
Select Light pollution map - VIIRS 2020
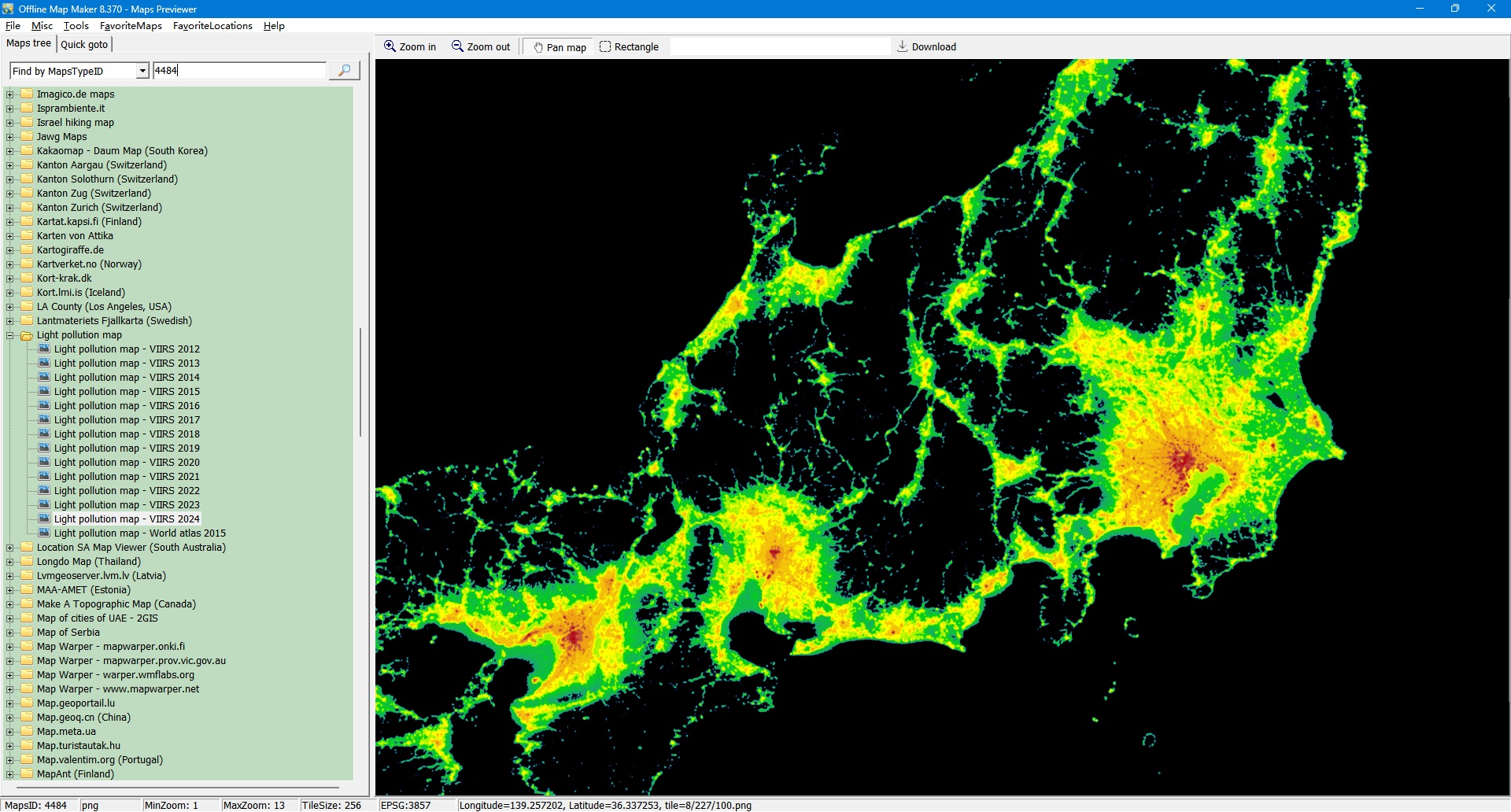coord(127,463)
